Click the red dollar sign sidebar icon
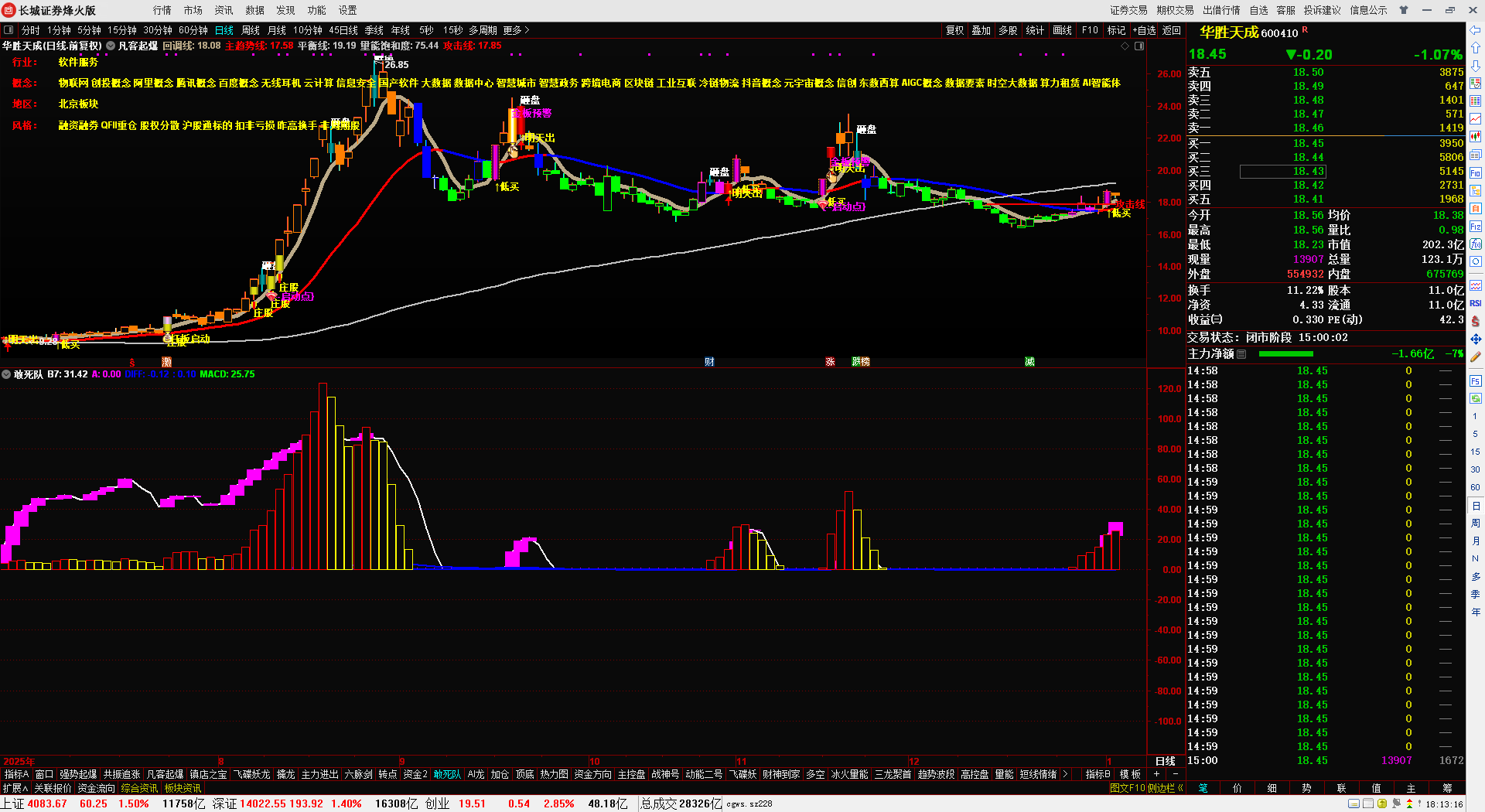Viewport: 1485px width, 812px height. coord(1476,321)
